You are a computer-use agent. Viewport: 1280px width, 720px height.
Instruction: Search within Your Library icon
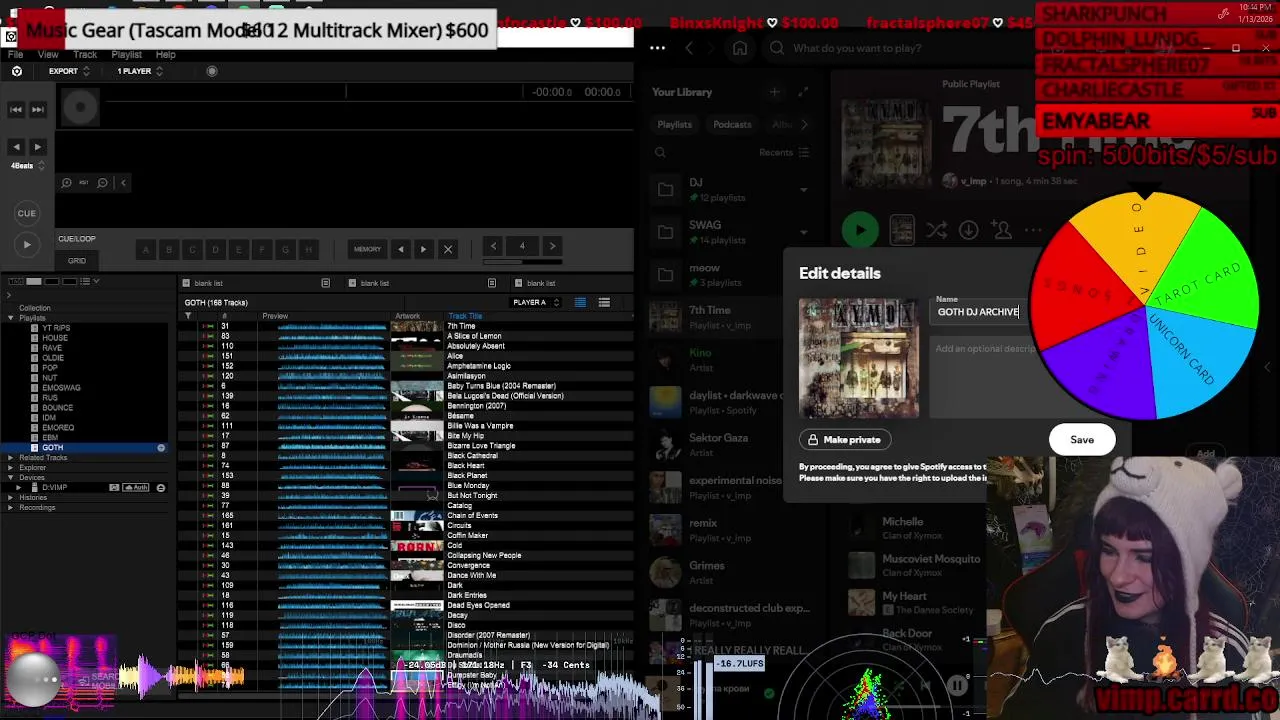point(660,153)
